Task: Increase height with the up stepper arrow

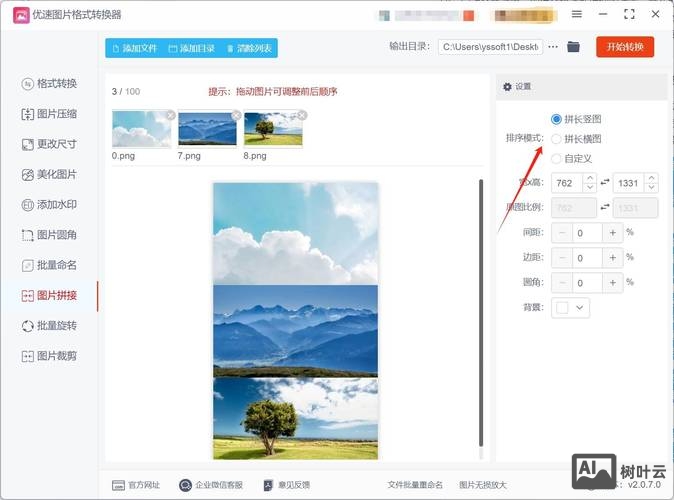Action: 652,178
